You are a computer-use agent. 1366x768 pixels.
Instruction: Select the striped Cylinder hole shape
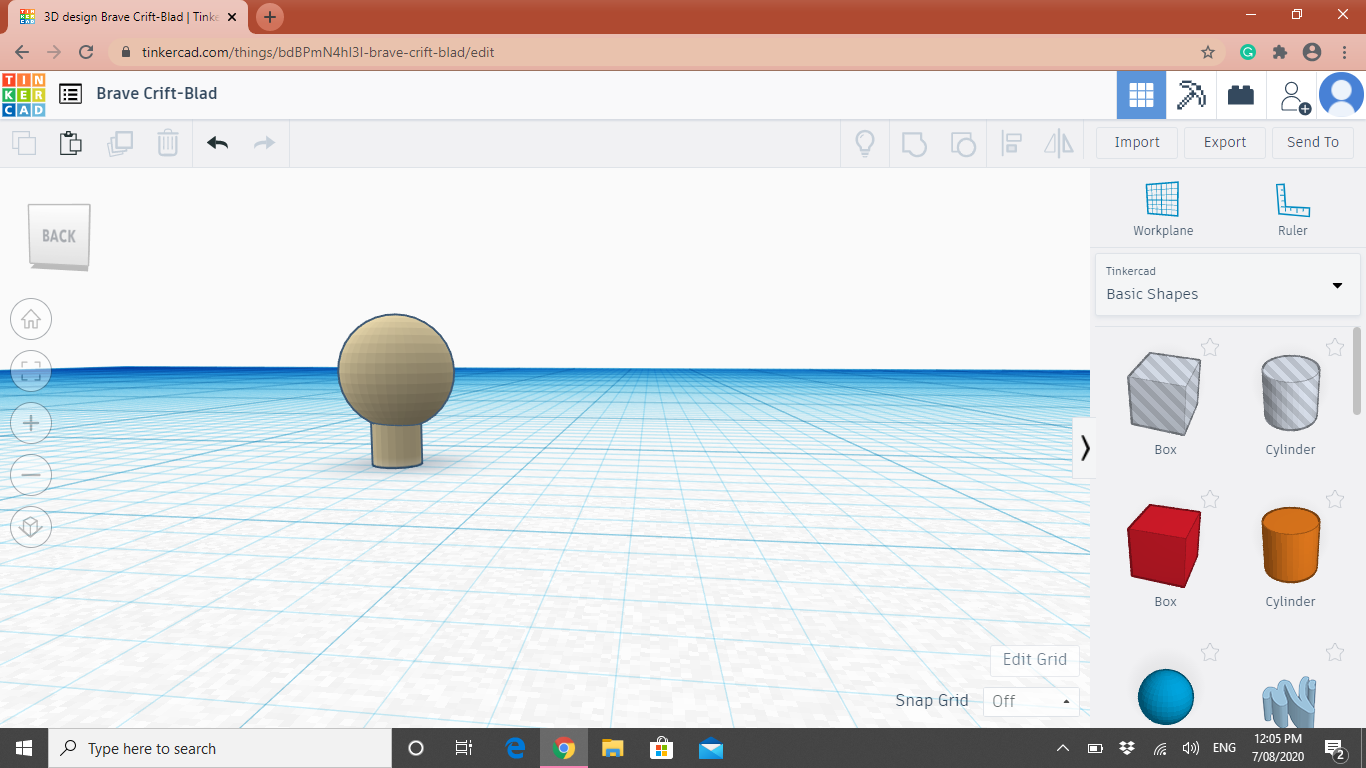point(1290,392)
